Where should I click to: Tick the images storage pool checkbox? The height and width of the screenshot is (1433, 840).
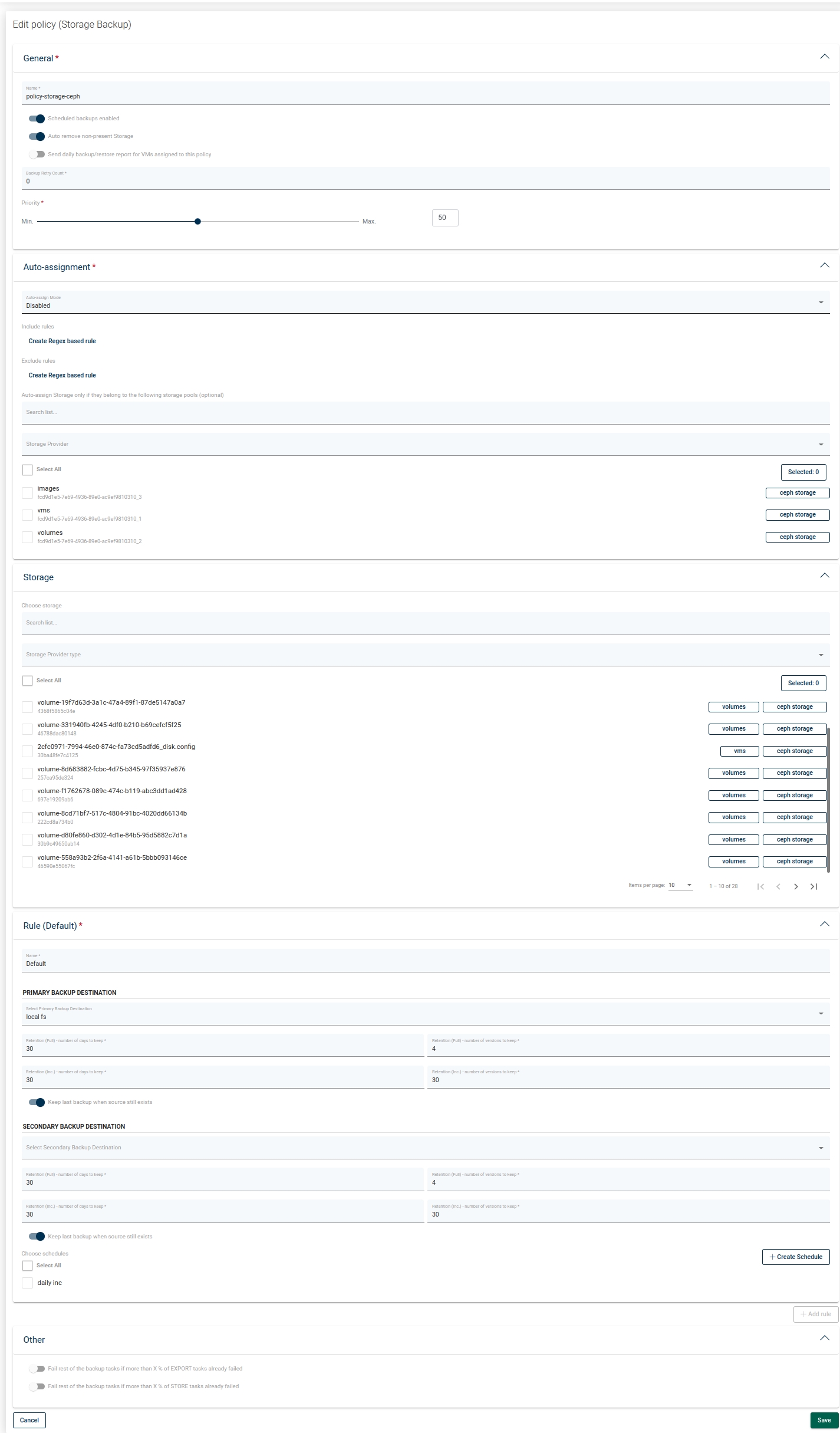[27, 492]
